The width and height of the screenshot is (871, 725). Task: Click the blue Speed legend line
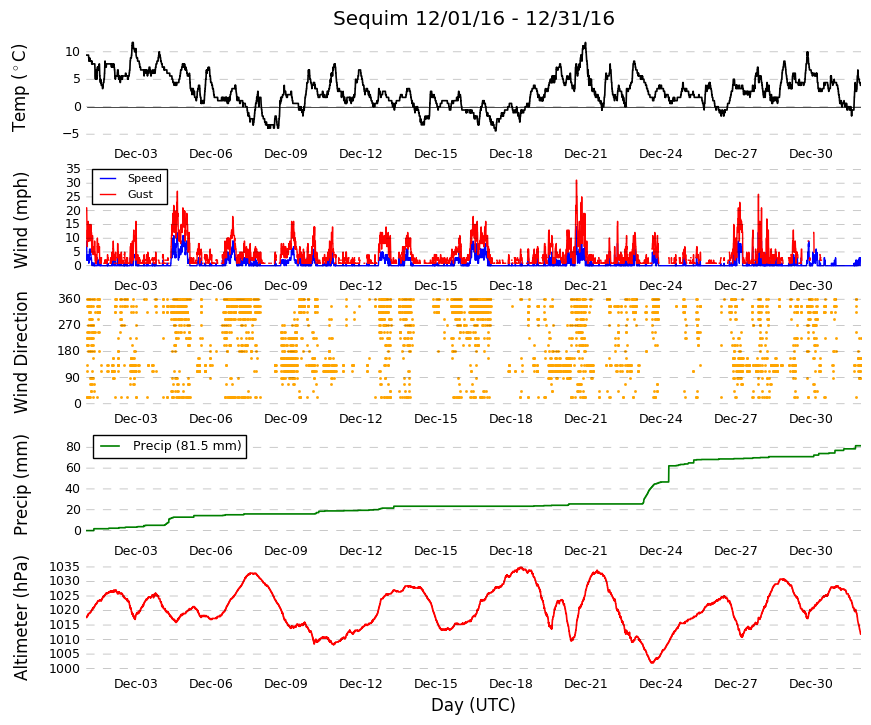[x=108, y=178]
